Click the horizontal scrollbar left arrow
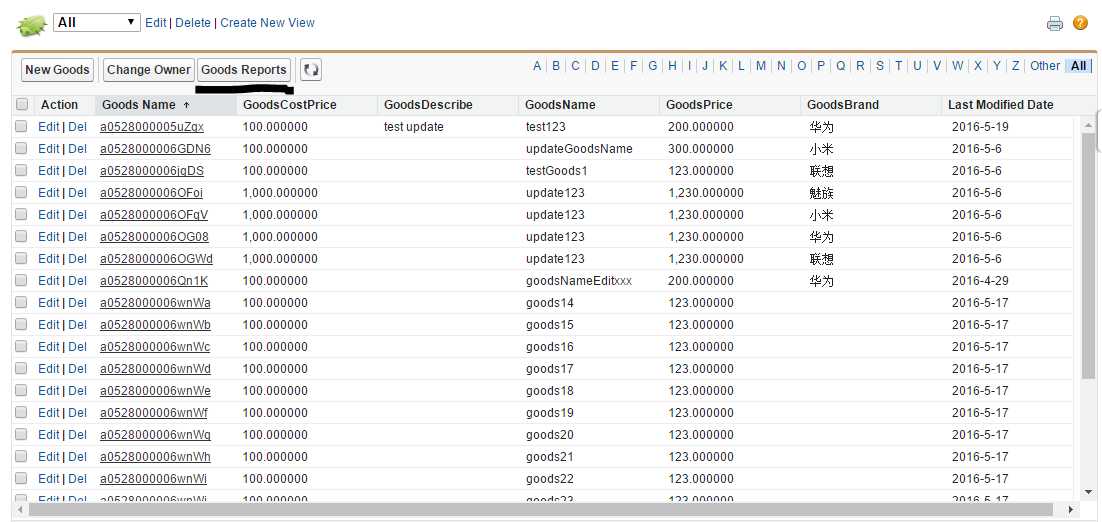Viewport: 1102px width, 522px height. (x=19, y=509)
